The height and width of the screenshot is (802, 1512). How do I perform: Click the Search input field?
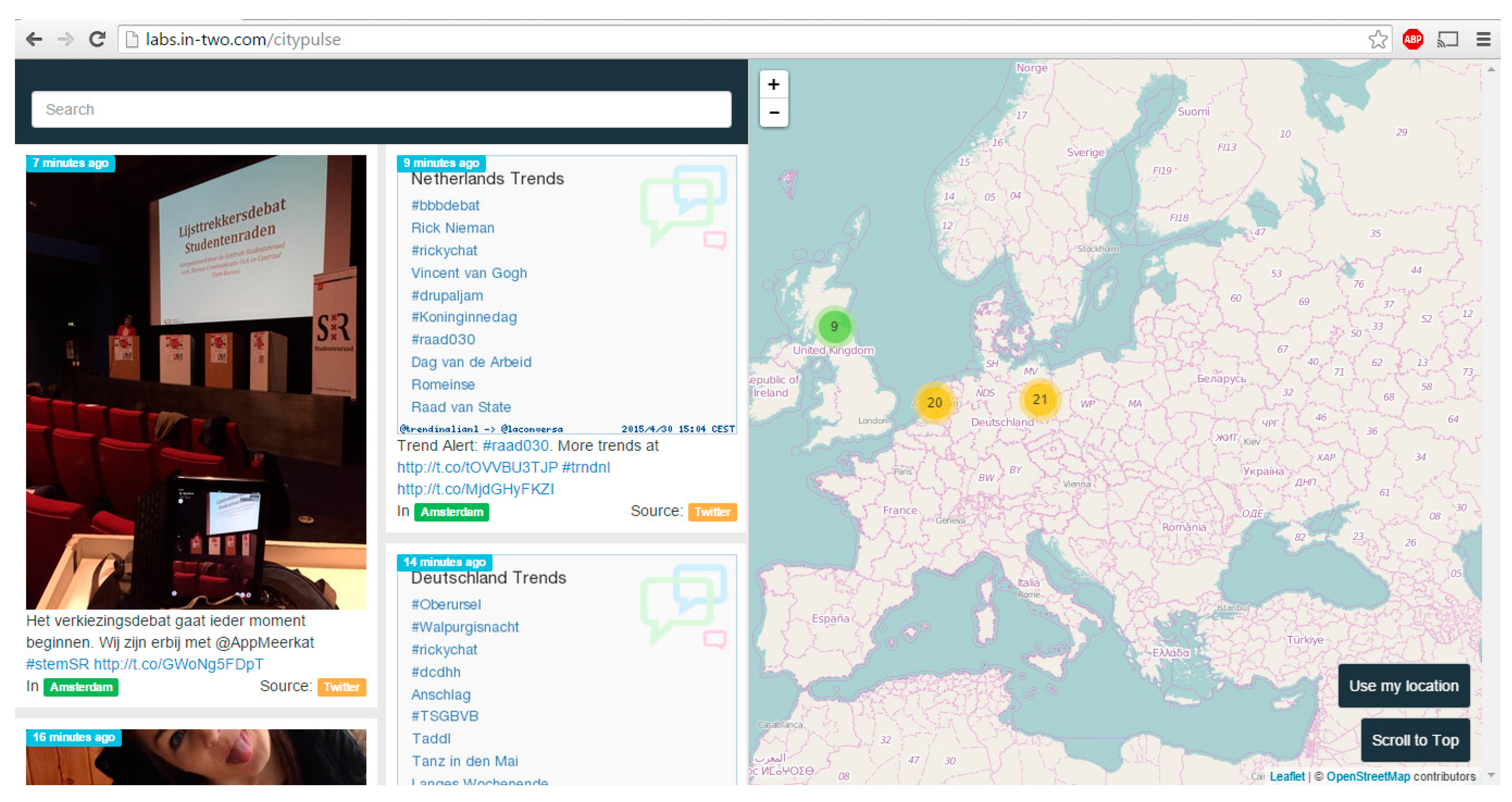tap(381, 109)
